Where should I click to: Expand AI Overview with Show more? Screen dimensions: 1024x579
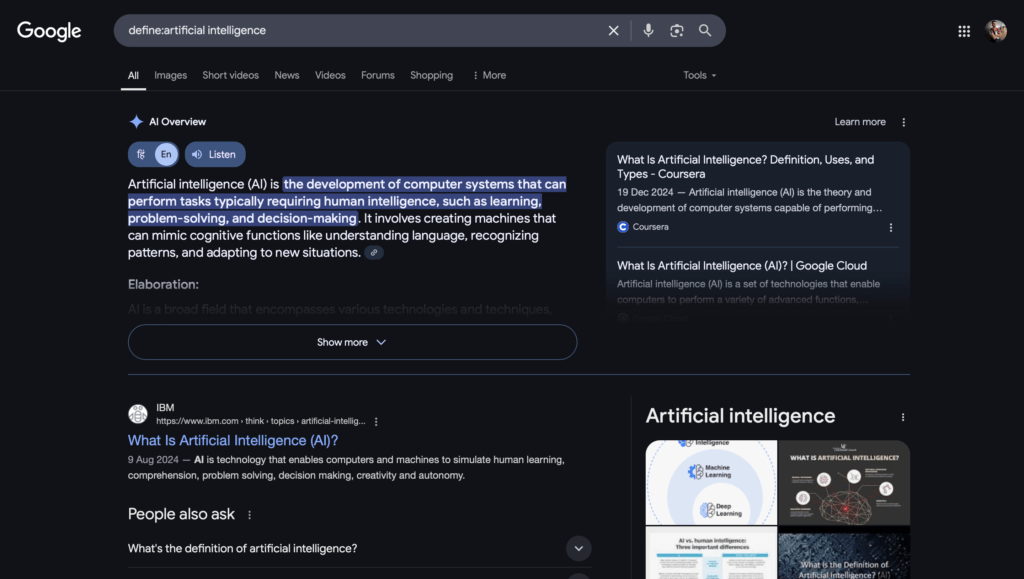coord(353,342)
